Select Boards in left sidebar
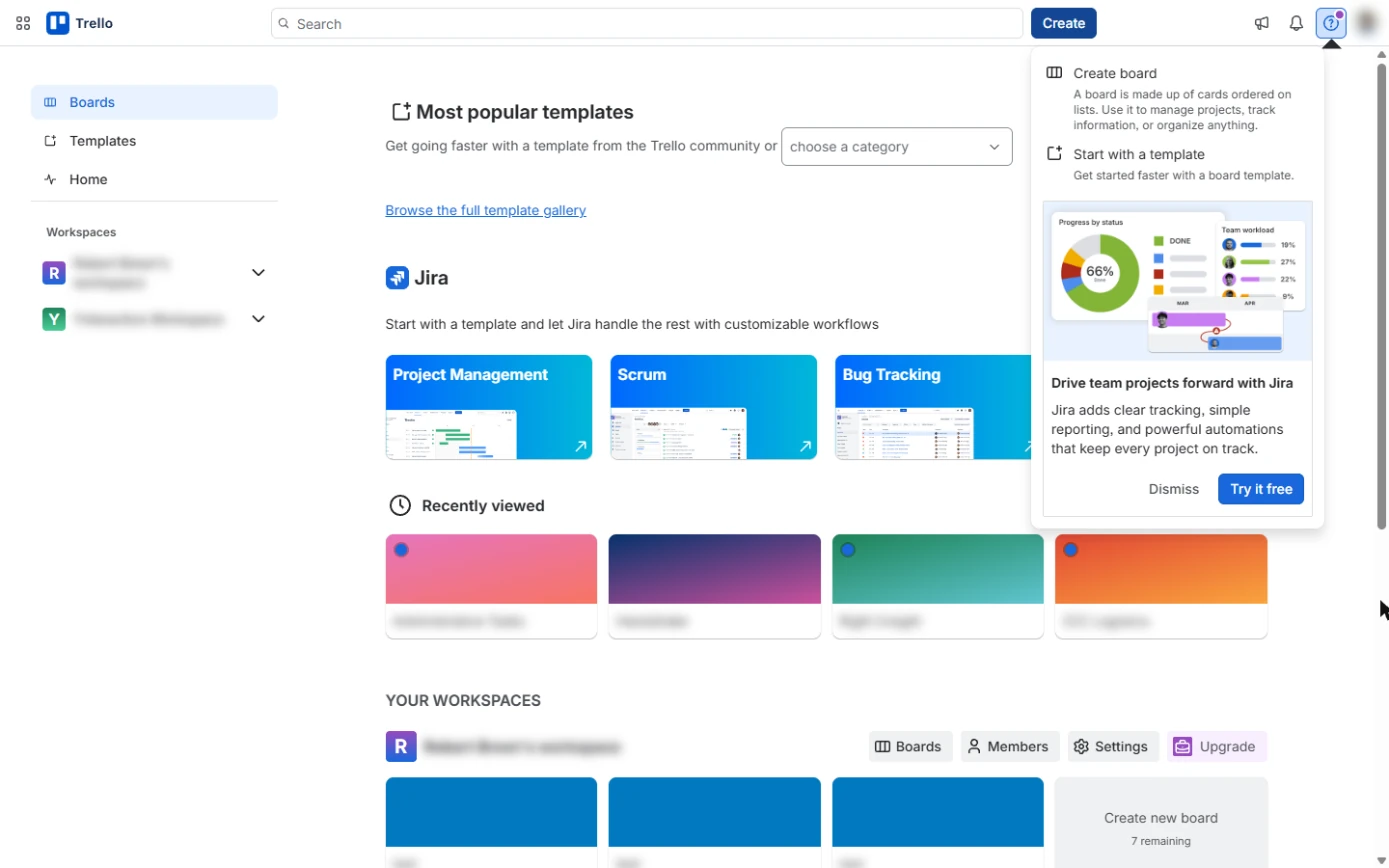The width and height of the screenshot is (1389, 868). [154, 102]
